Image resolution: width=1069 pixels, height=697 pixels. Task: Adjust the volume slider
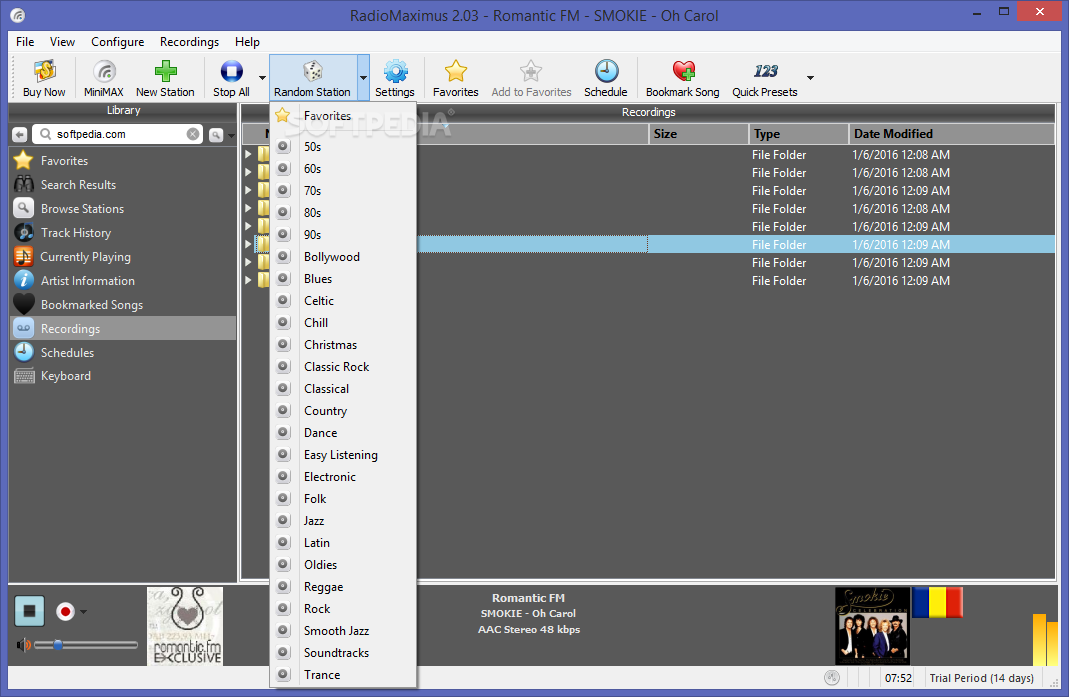pyautogui.click(x=86, y=644)
